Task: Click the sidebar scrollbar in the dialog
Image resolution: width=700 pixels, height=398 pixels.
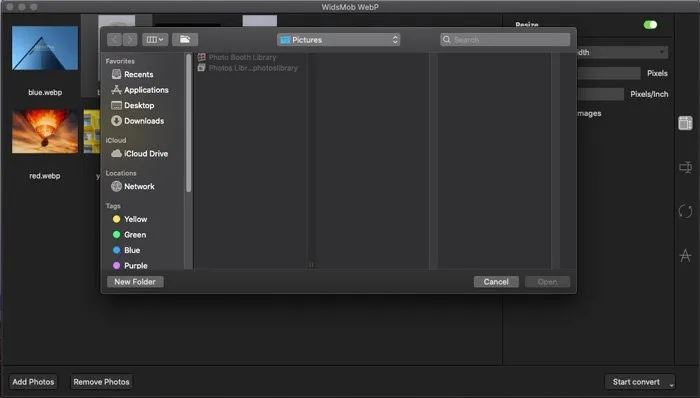Action: coord(188,123)
